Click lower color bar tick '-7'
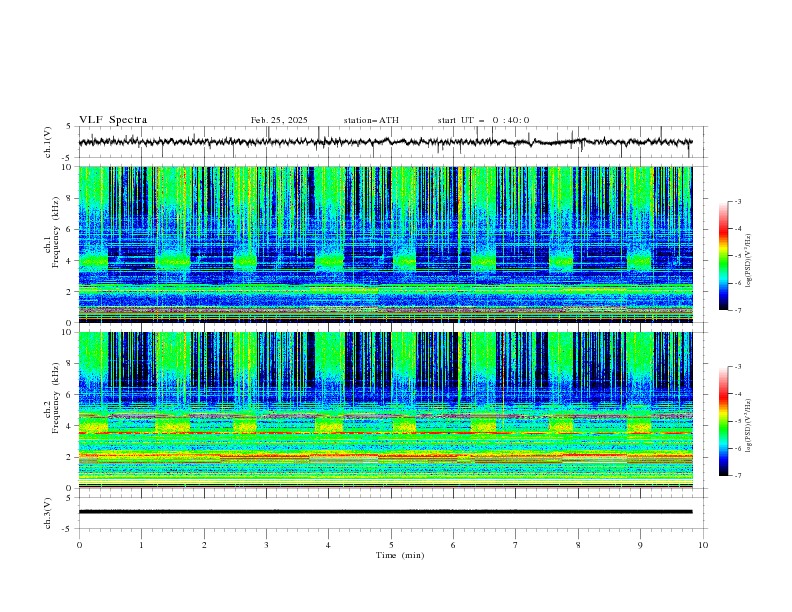The width and height of the screenshot is (792, 612). pyautogui.click(x=737, y=476)
